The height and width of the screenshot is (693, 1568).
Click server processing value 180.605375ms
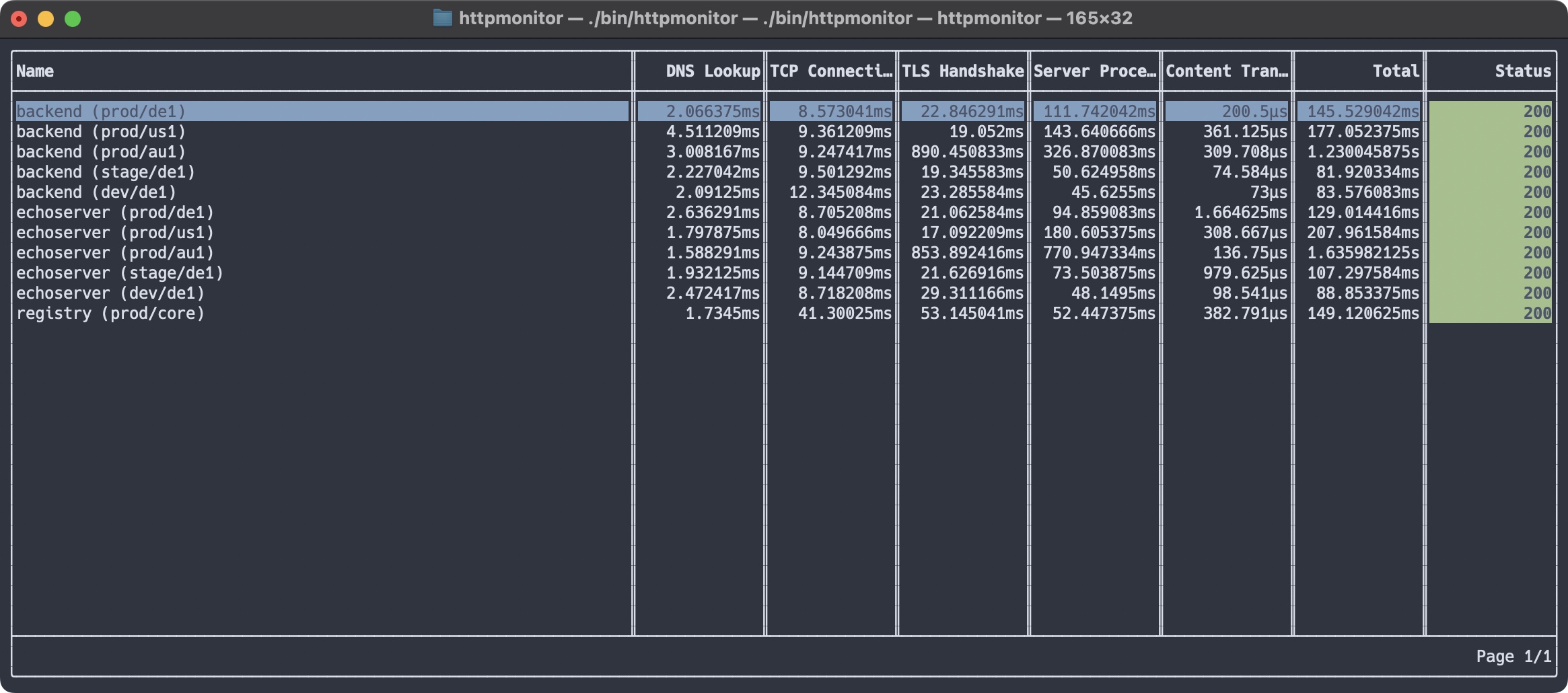(x=1099, y=232)
